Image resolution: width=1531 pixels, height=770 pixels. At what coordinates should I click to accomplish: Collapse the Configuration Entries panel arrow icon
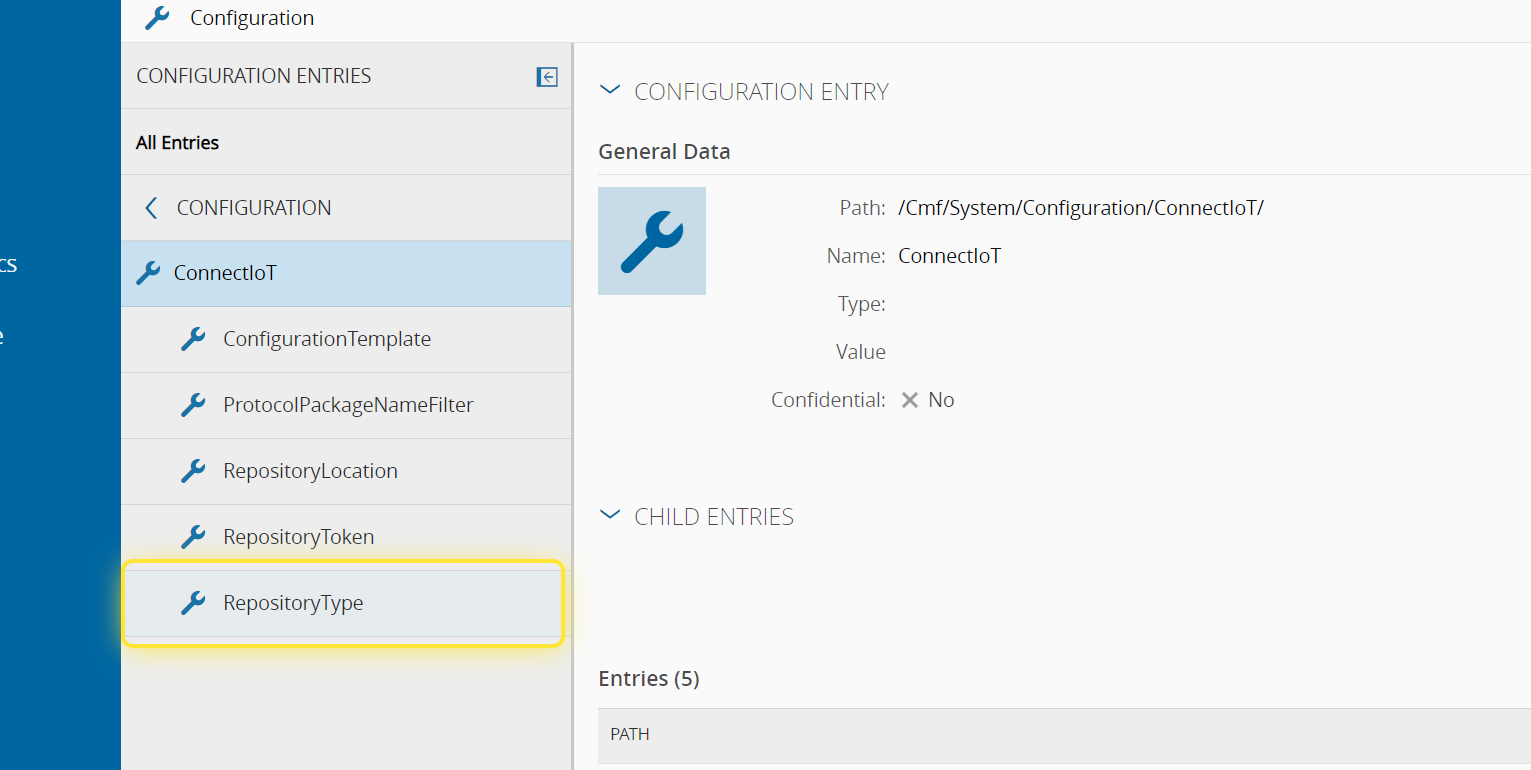coord(547,77)
